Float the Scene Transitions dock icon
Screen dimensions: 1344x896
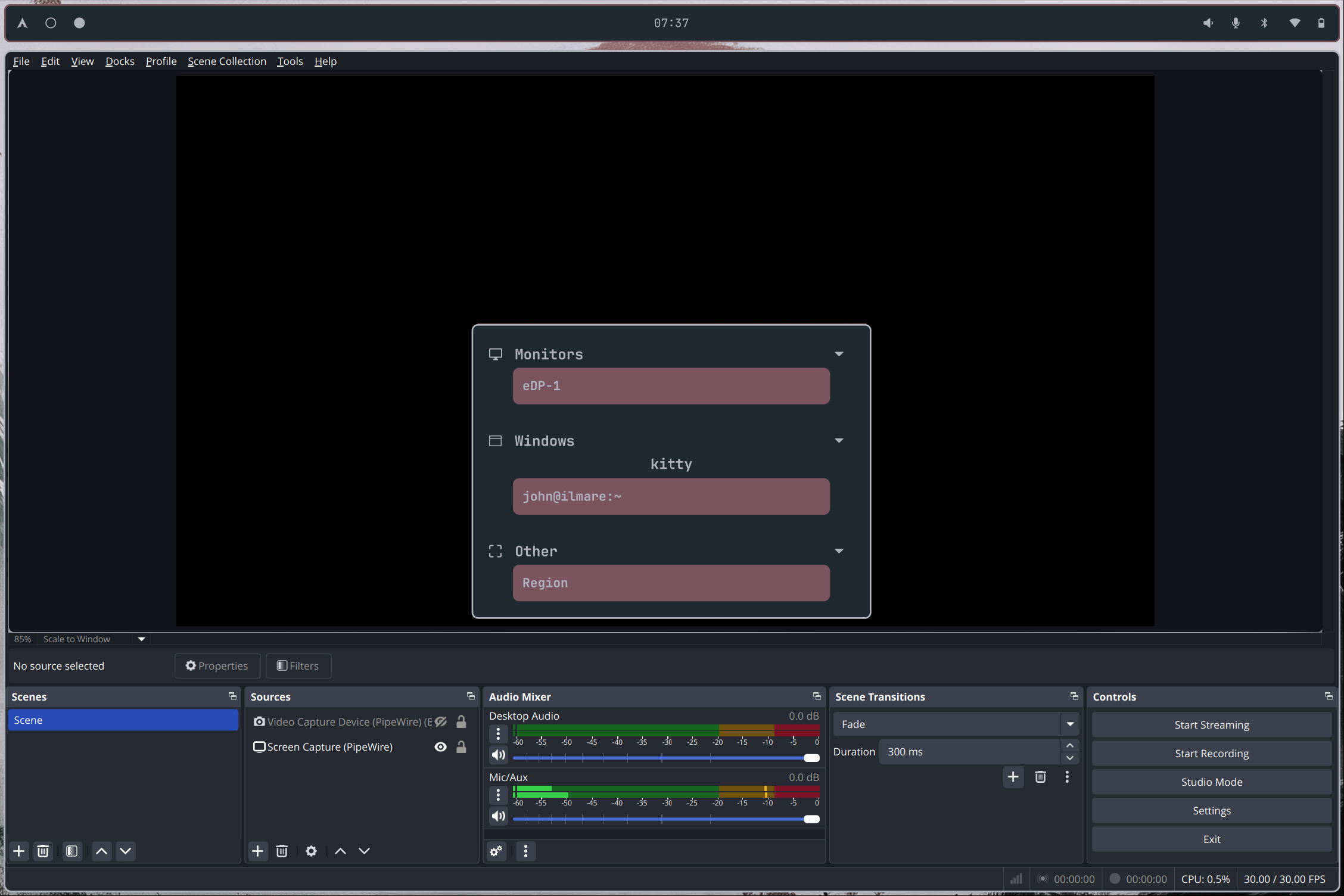[x=1074, y=696]
